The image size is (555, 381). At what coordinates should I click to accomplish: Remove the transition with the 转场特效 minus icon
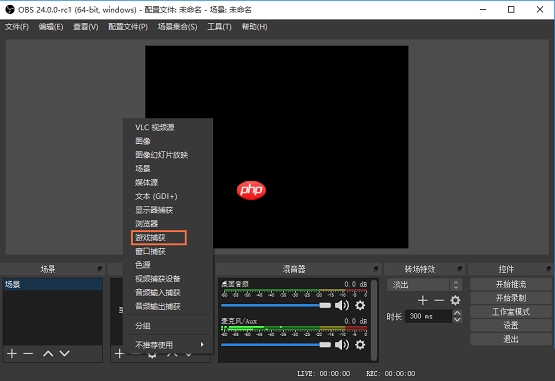[x=439, y=301]
